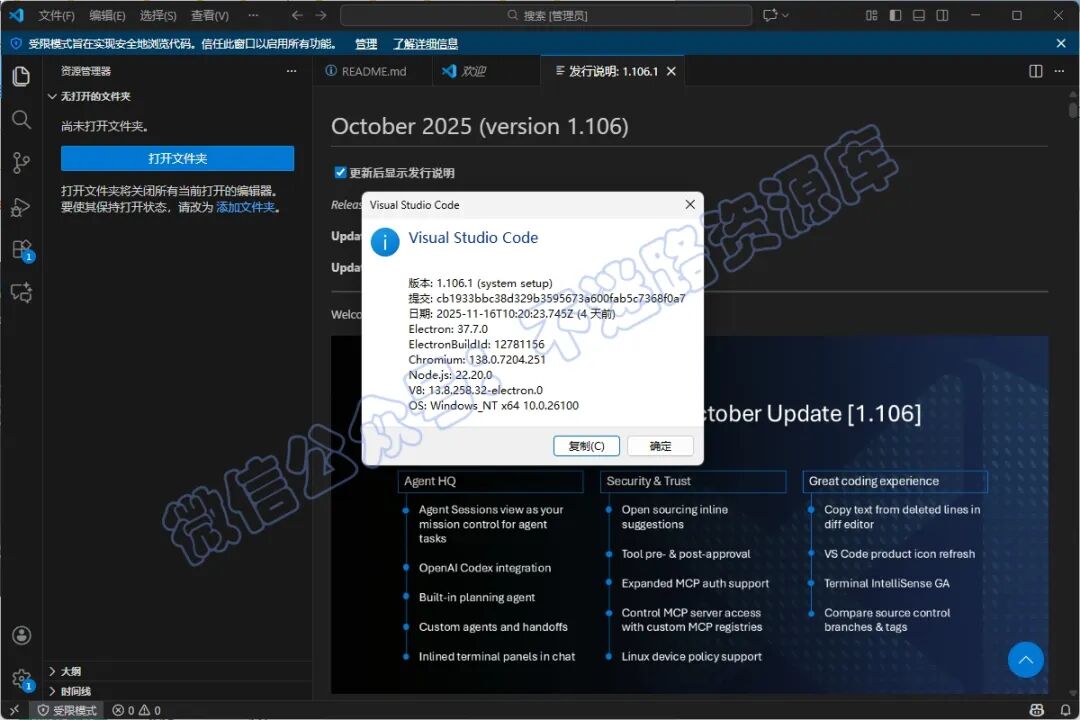Screen dimensions: 1080x720
Task: Click Restricted Mode status bar item
Action: pos(67,710)
